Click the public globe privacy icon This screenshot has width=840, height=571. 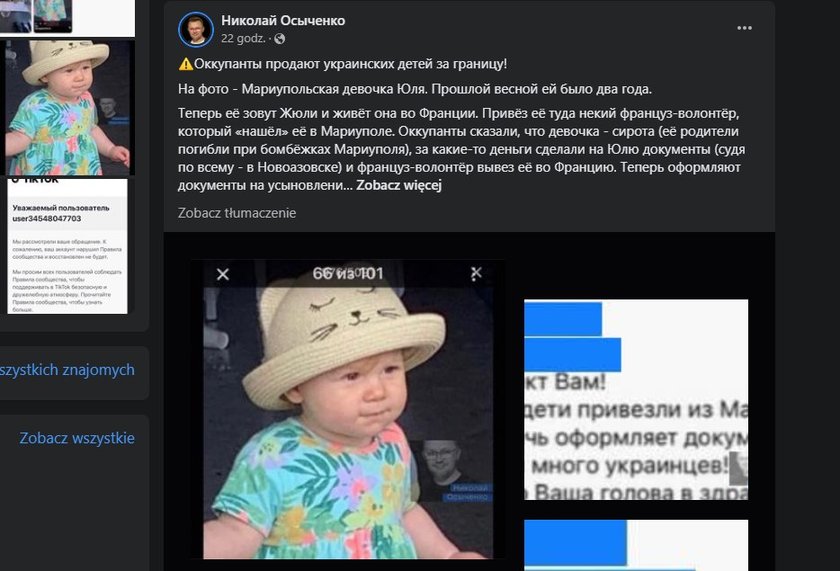pyautogui.click(x=280, y=39)
